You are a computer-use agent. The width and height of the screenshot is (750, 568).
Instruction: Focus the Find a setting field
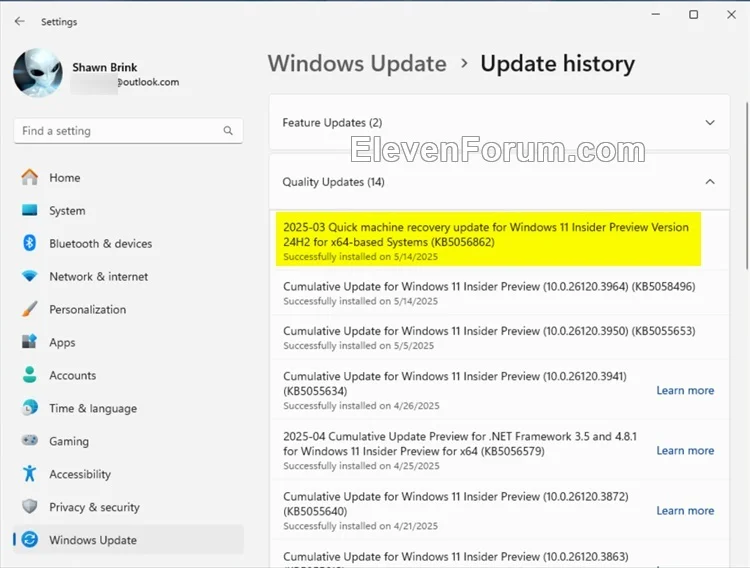(x=128, y=131)
